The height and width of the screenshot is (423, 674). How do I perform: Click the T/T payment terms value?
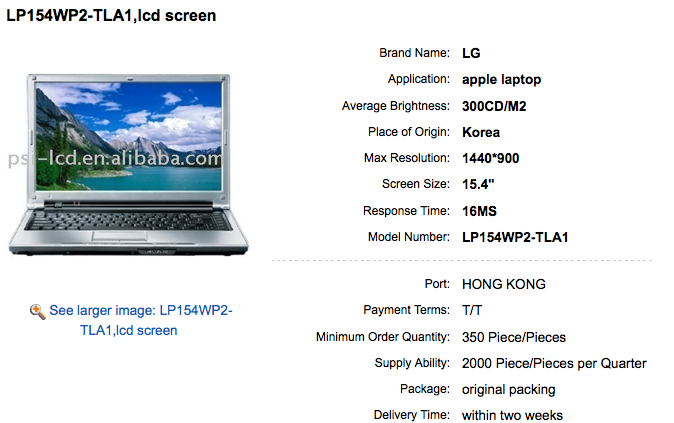pos(472,310)
